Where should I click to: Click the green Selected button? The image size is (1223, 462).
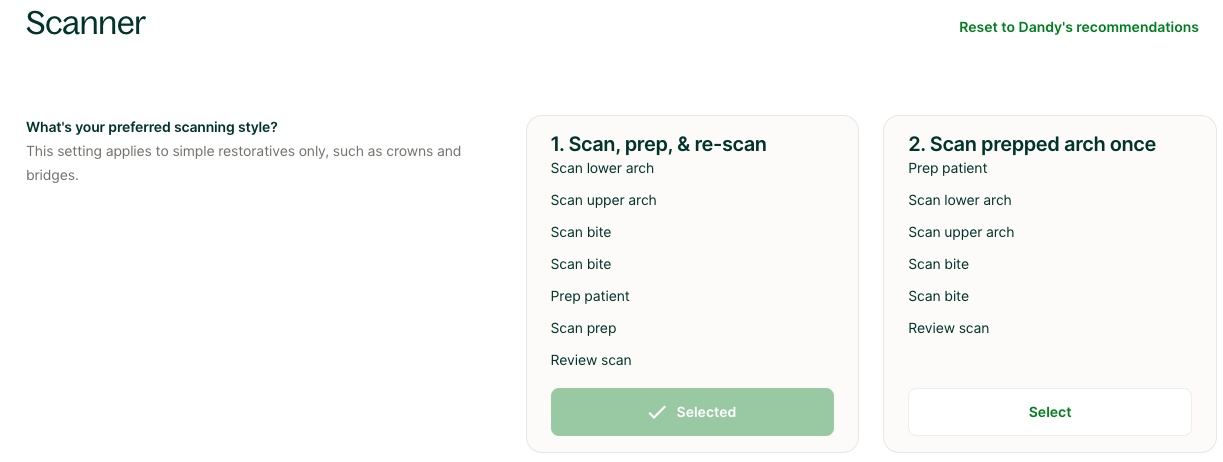coord(692,412)
